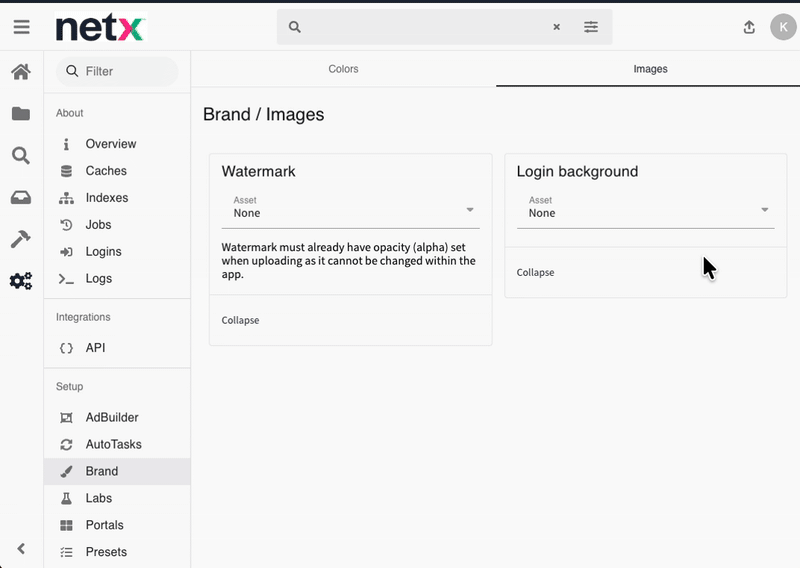800x568 pixels.
Task: Switch to the Images tab
Action: coord(650,69)
